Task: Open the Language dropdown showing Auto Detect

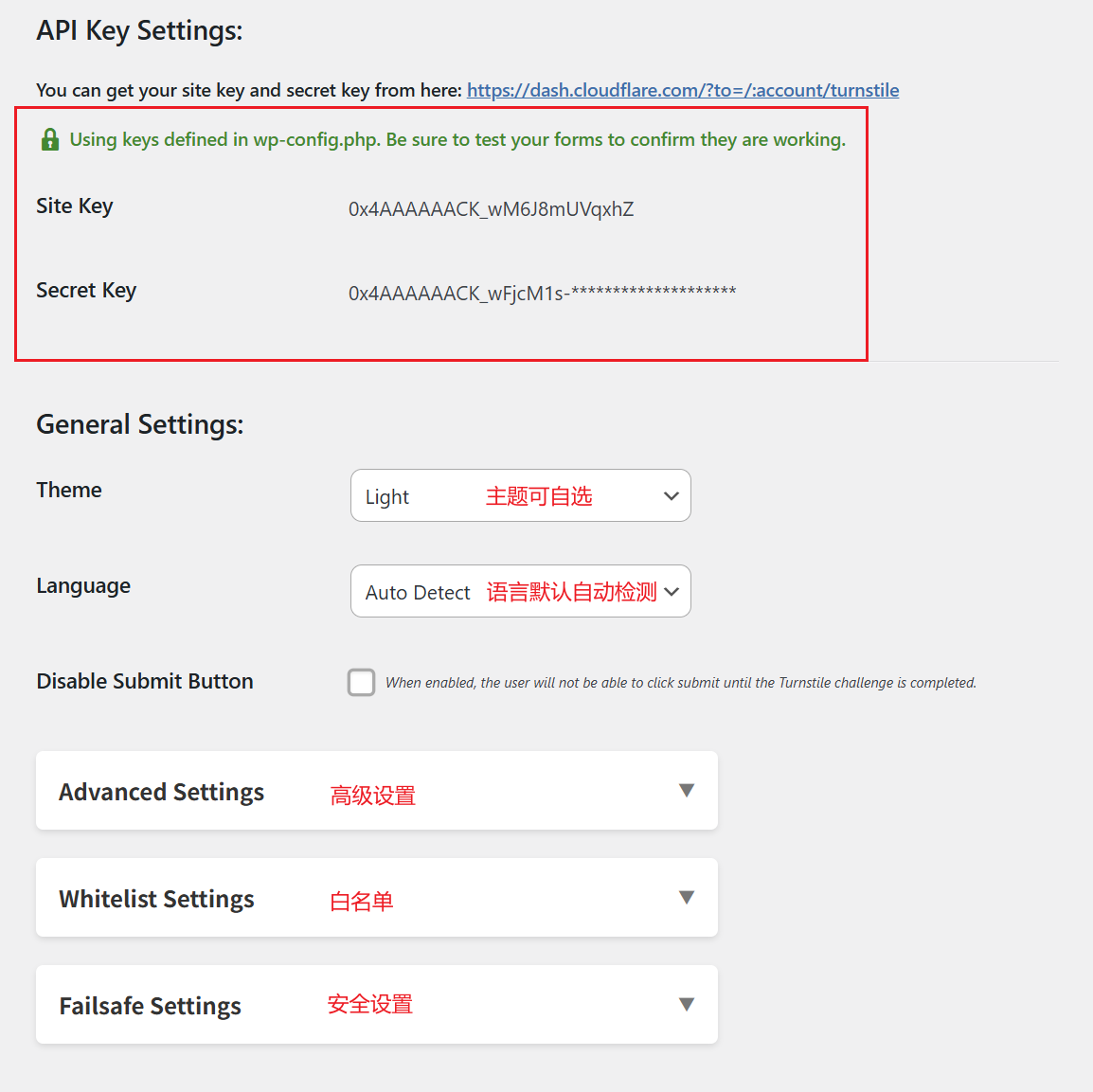Action: click(x=520, y=591)
